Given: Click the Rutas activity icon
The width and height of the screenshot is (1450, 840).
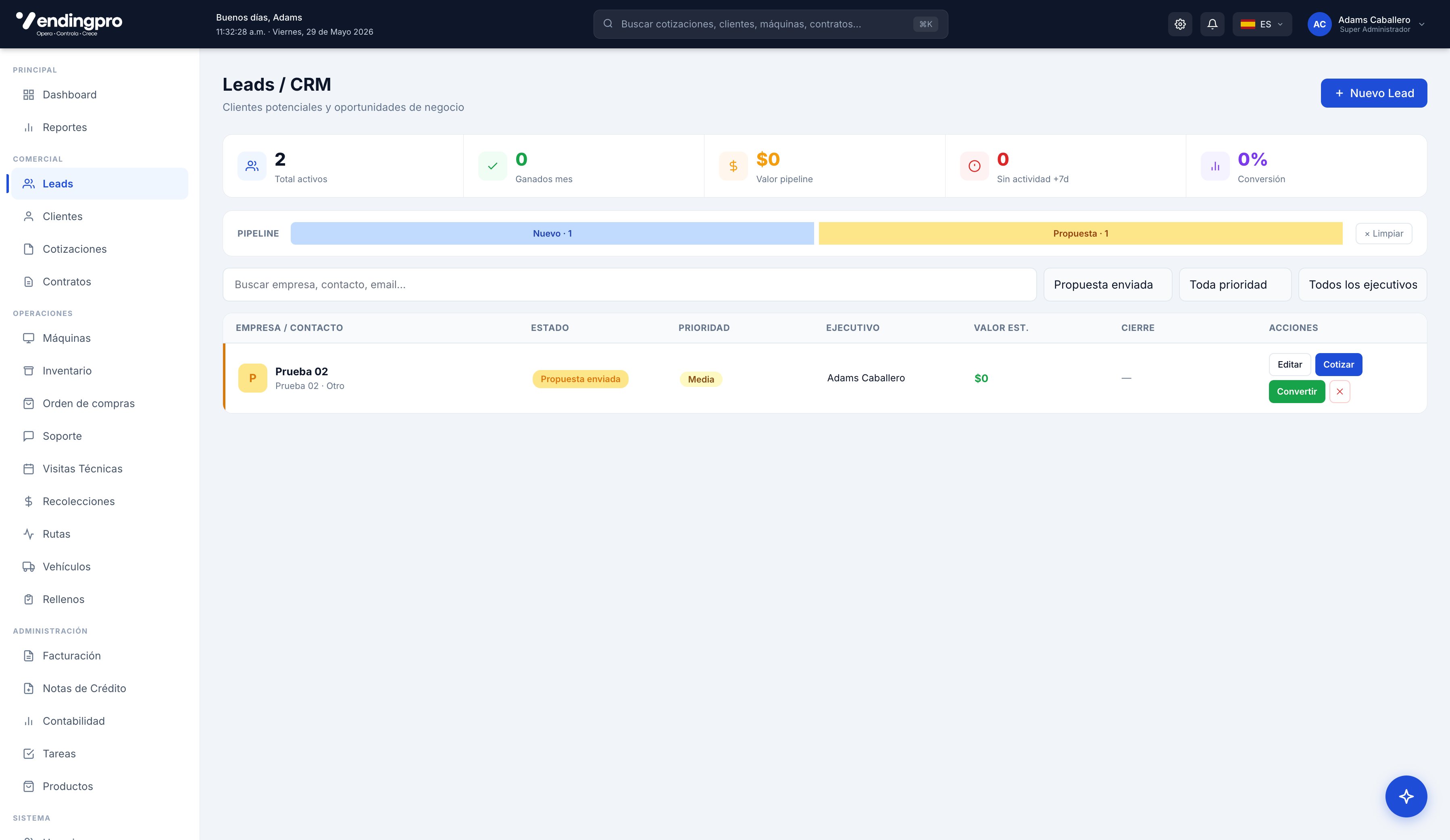Looking at the screenshot, I should tap(29, 534).
